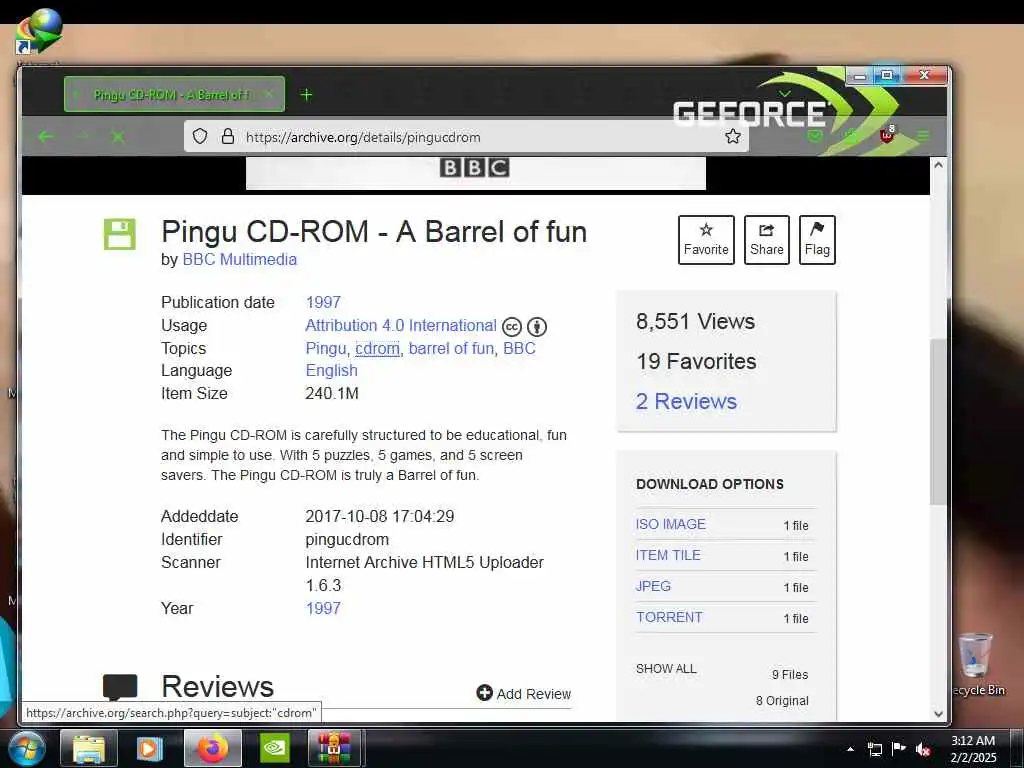Open the BBC Multimedia creator link

(240, 259)
